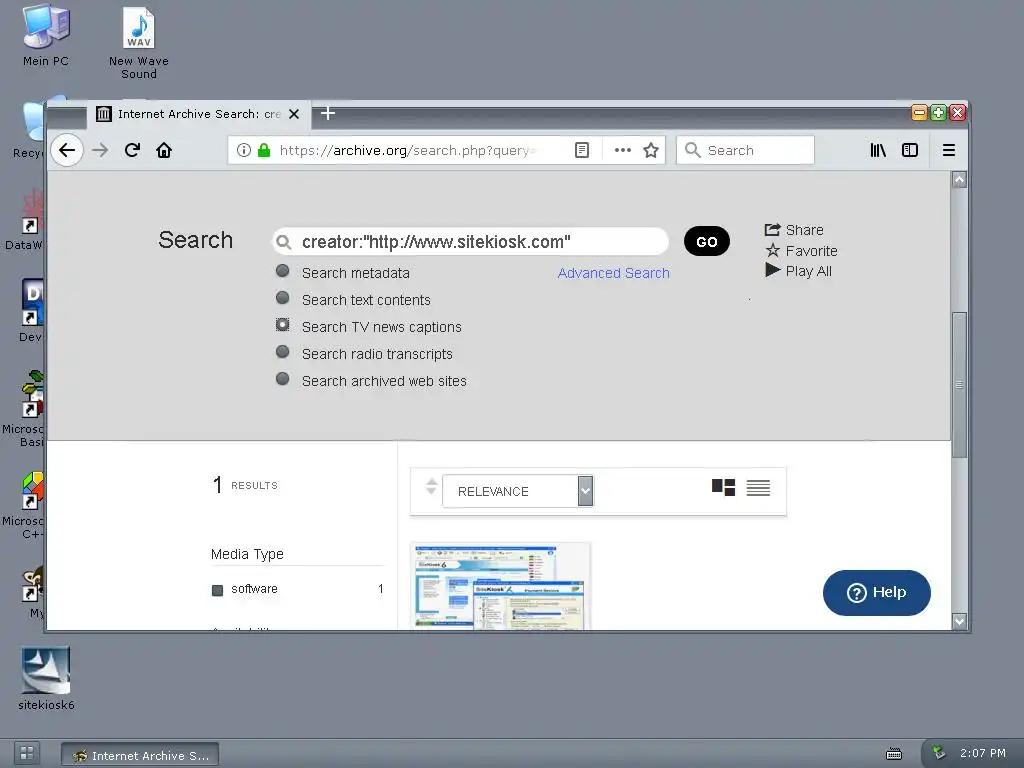Select Search metadata radio option
1024x768 pixels.
[282, 270]
